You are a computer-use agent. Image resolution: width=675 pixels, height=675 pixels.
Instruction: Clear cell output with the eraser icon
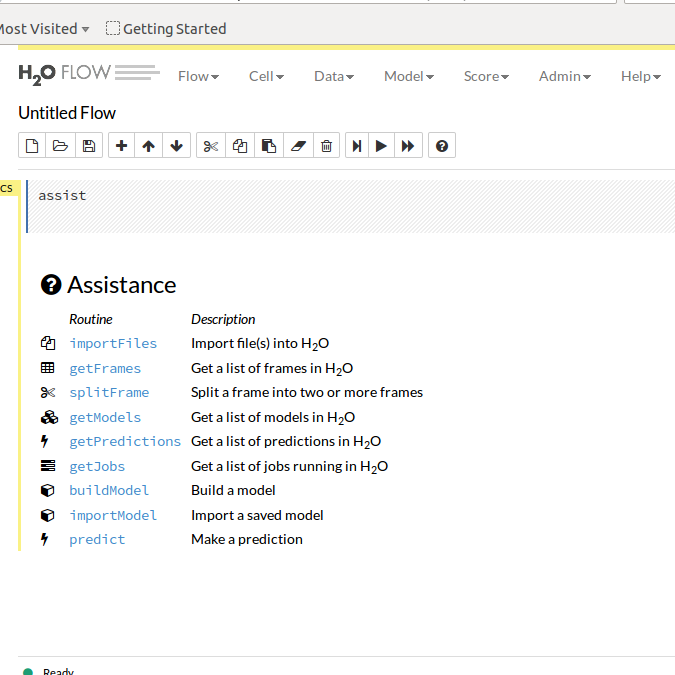point(297,146)
